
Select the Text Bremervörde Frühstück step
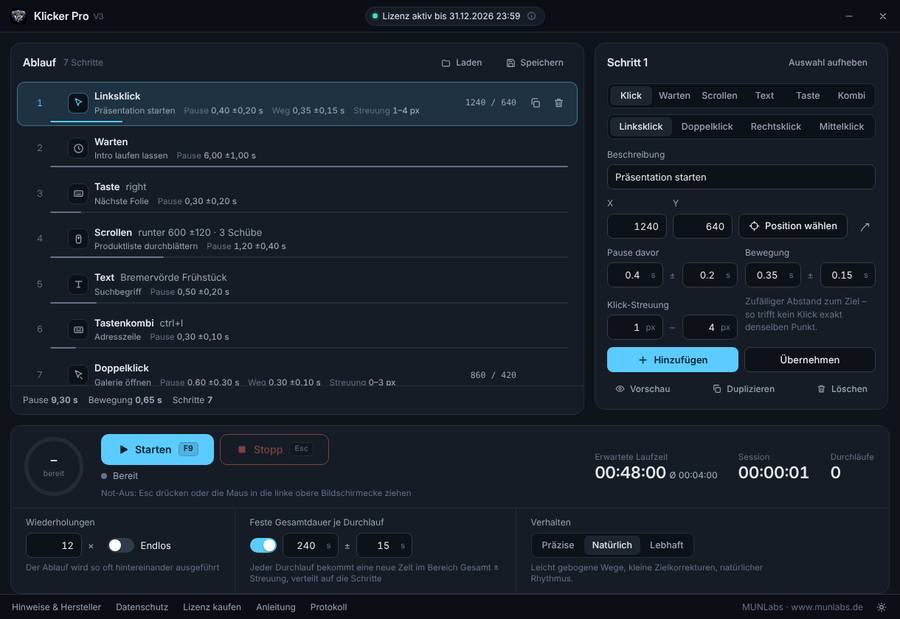[297, 284]
